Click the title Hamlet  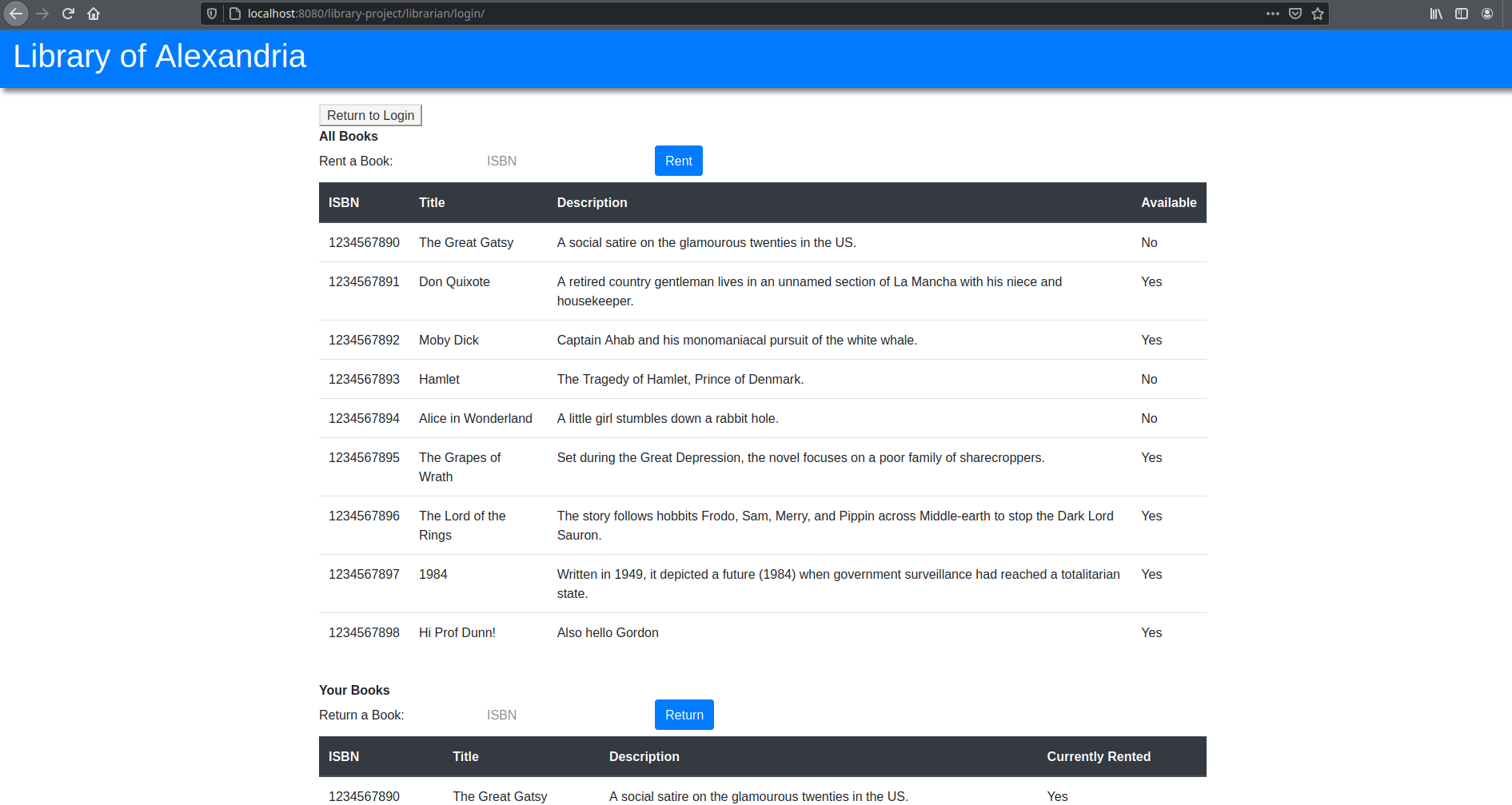coord(439,380)
